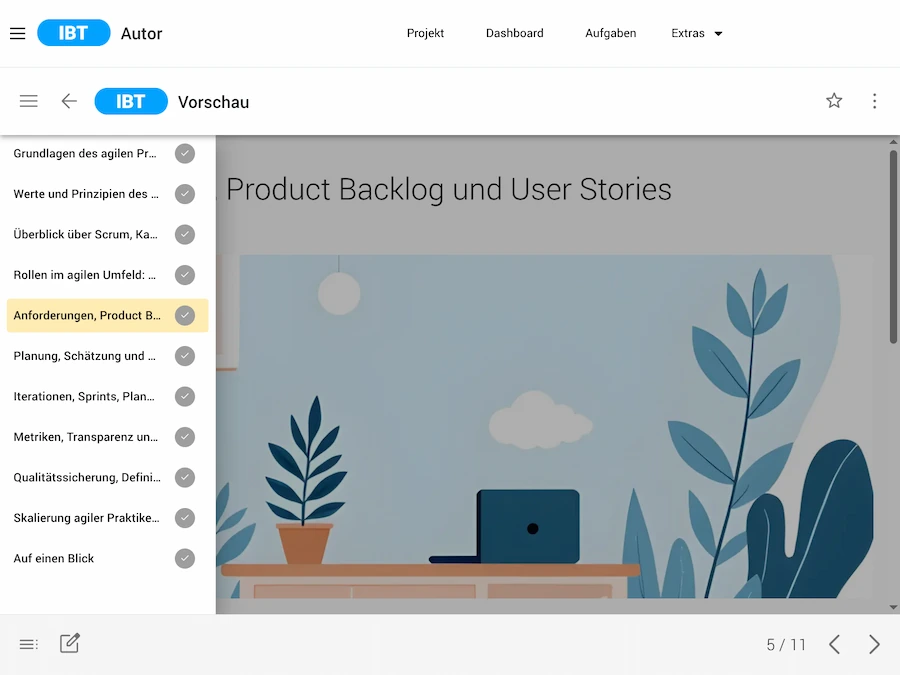Click checkmark next to Rollen im agilen Umfeld
Image resolution: width=900 pixels, height=675 pixels.
[x=185, y=275]
